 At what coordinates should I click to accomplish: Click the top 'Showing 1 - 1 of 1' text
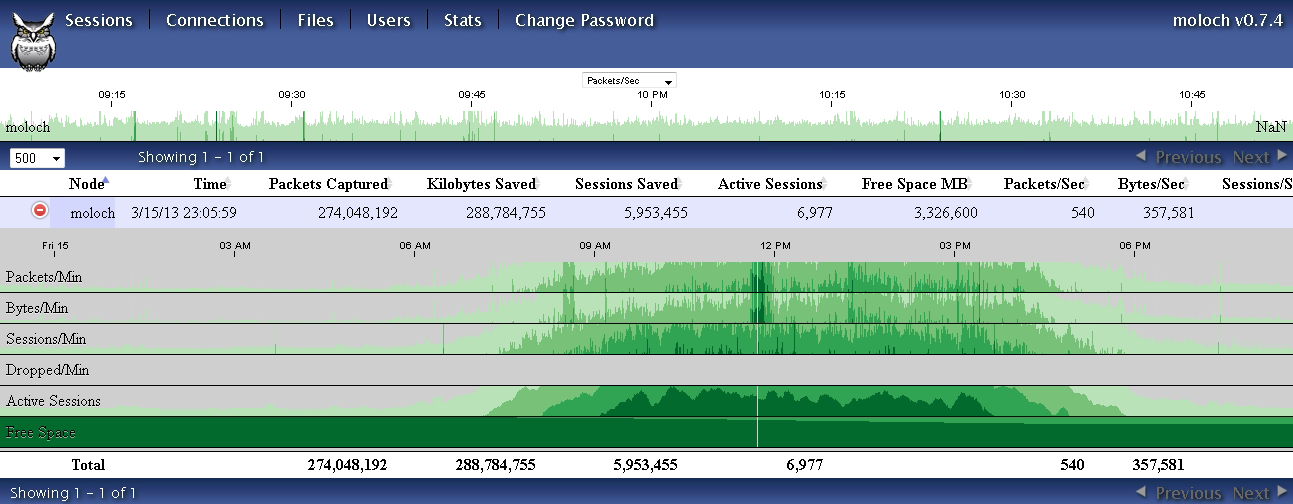[x=201, y=157]
